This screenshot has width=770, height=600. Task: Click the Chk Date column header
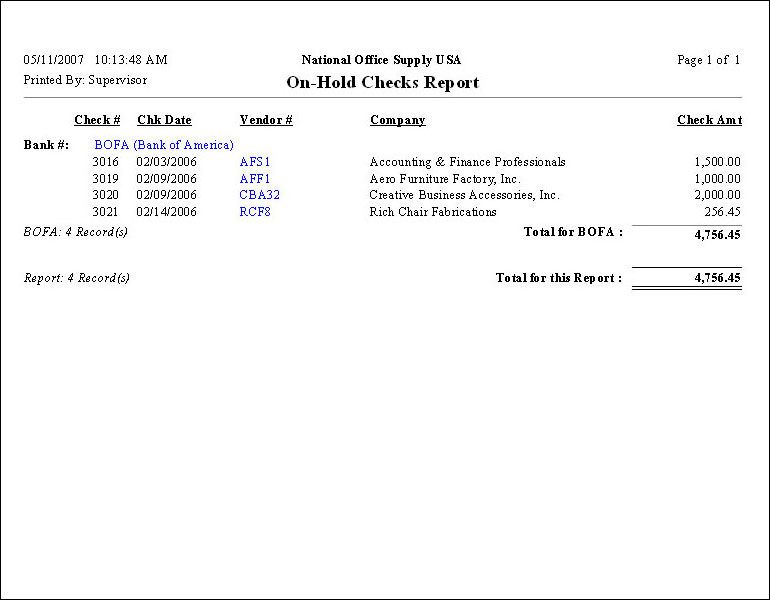(164, 120)
